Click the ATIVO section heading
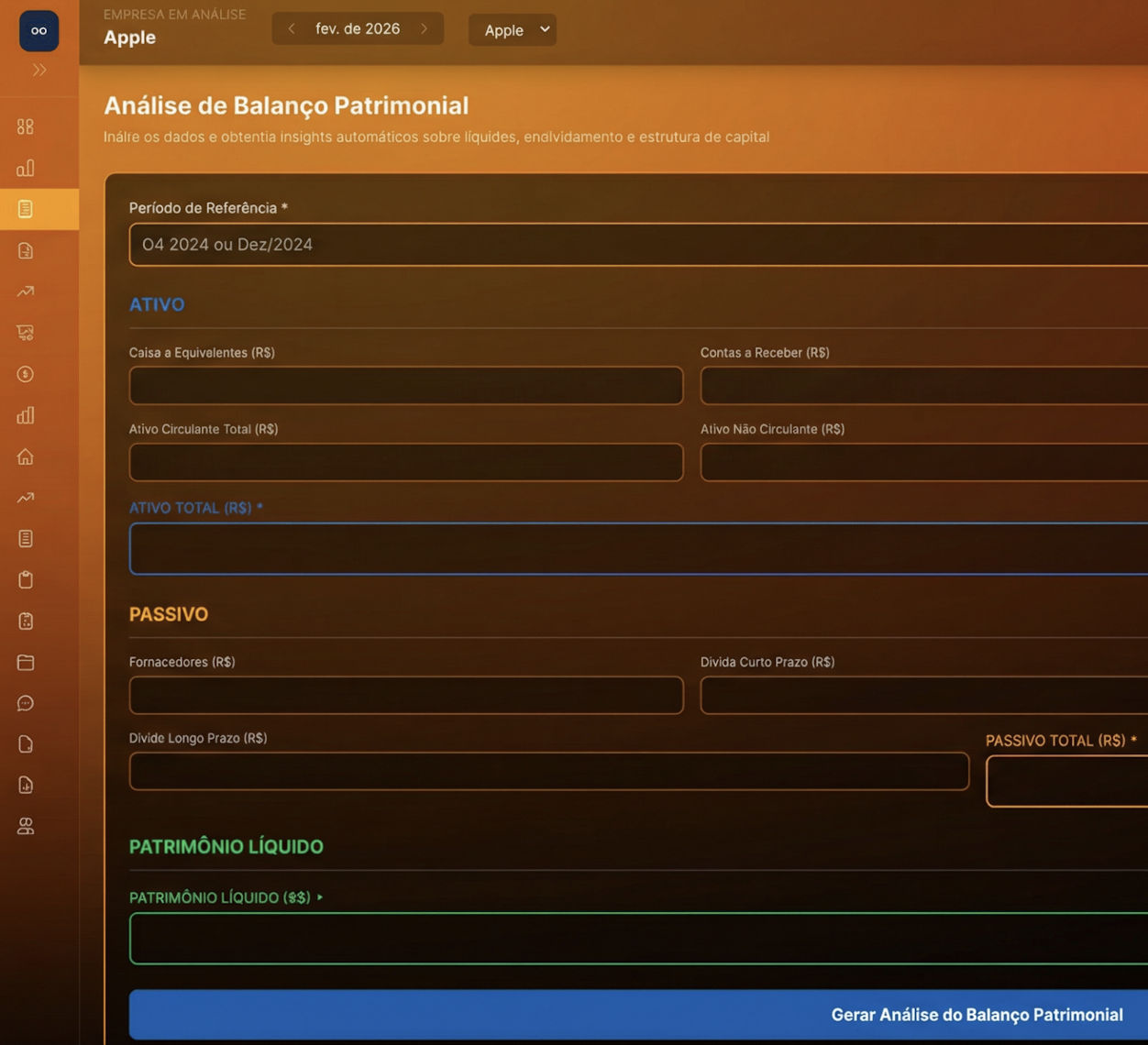1148x1045 pixels. pos(157,304)
